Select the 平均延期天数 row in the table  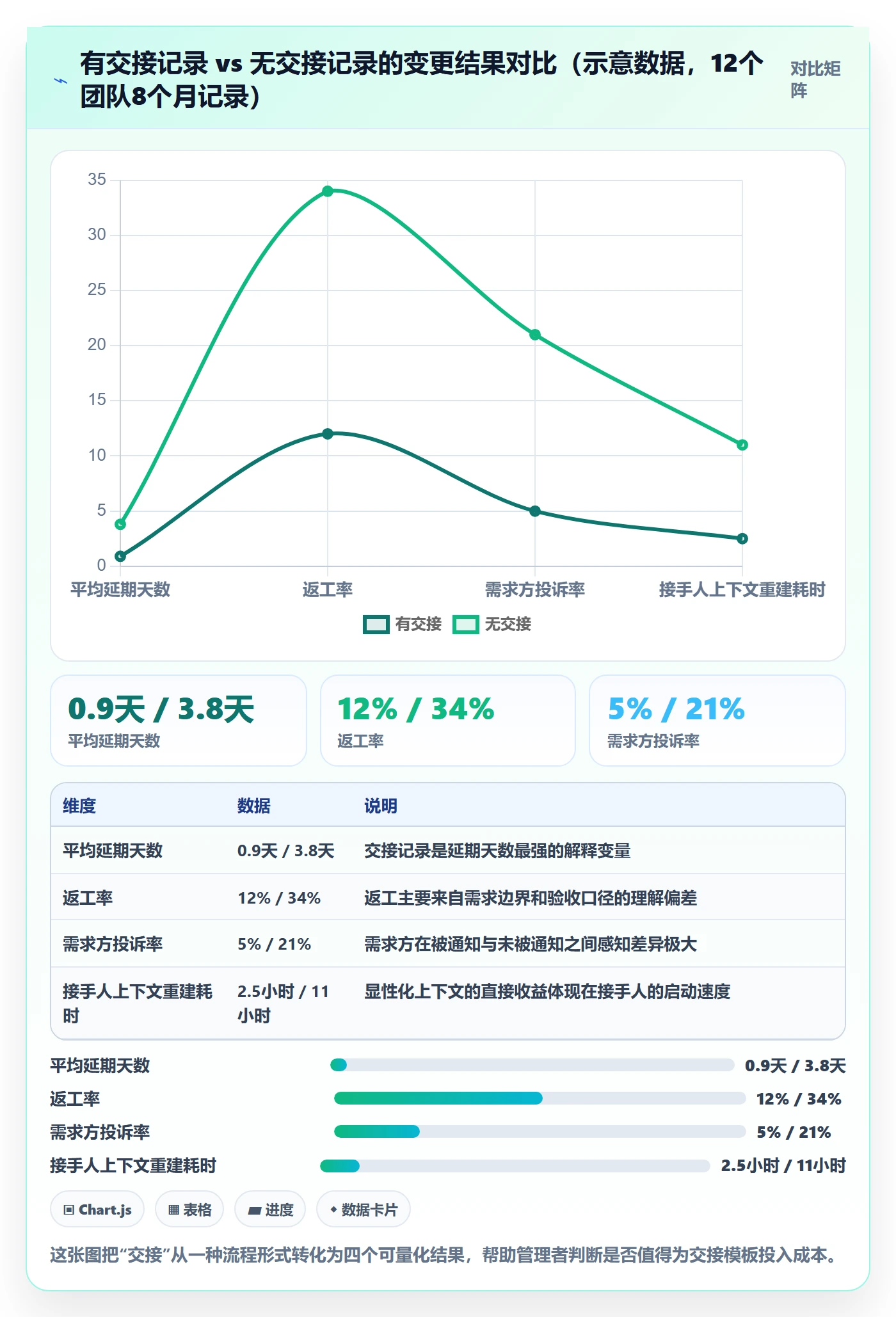[448, 850]
